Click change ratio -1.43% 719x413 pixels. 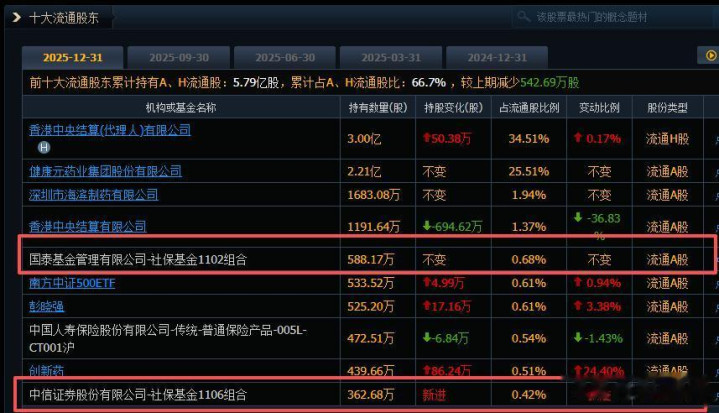point(598,338)
